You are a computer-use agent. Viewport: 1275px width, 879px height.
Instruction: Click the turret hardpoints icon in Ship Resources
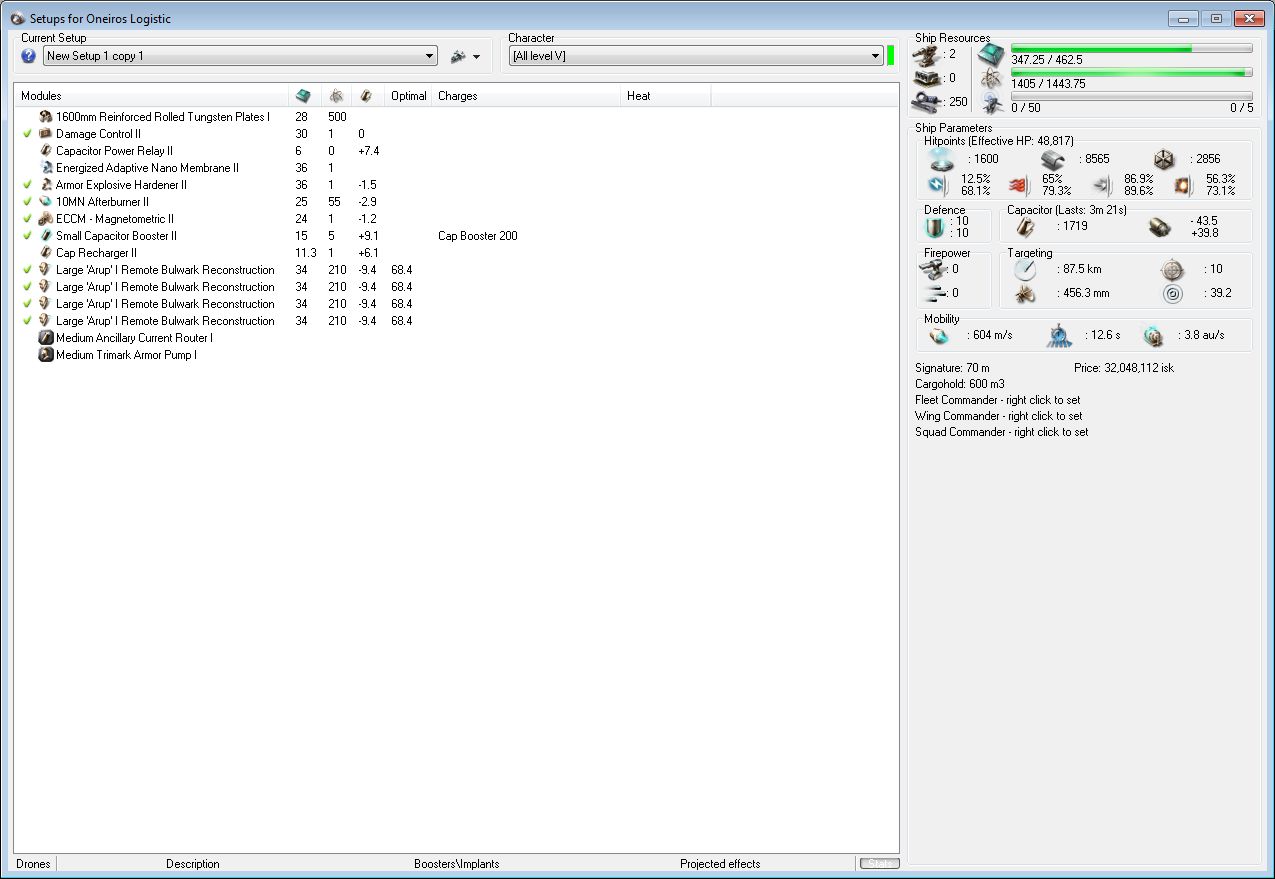926,54
